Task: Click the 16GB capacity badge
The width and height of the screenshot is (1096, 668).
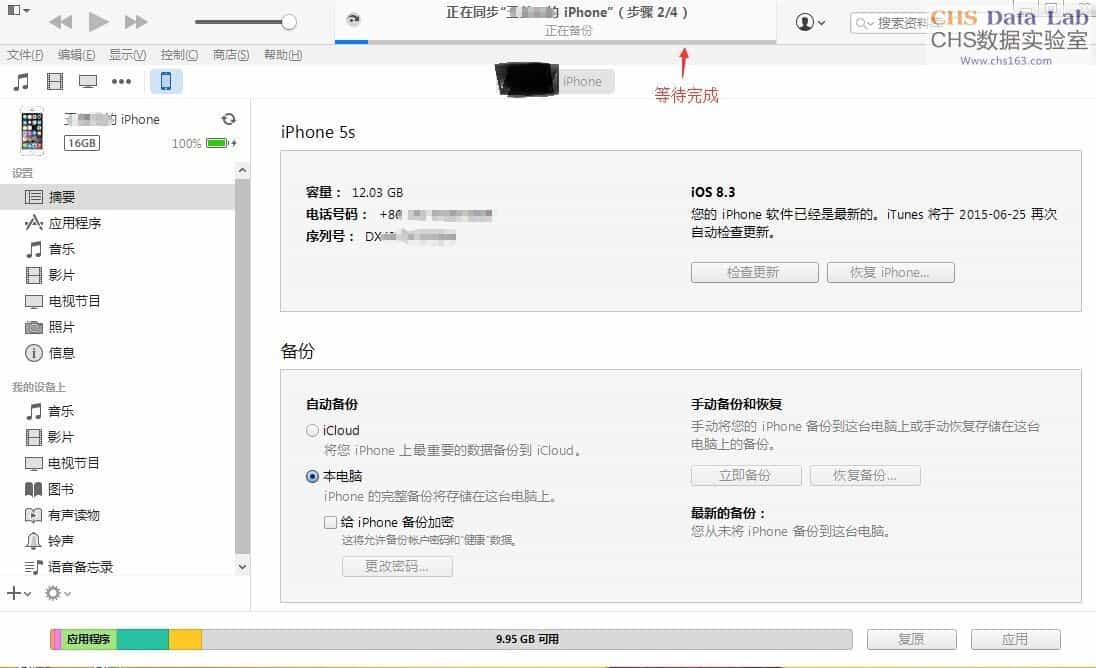Action: (82, 143)
